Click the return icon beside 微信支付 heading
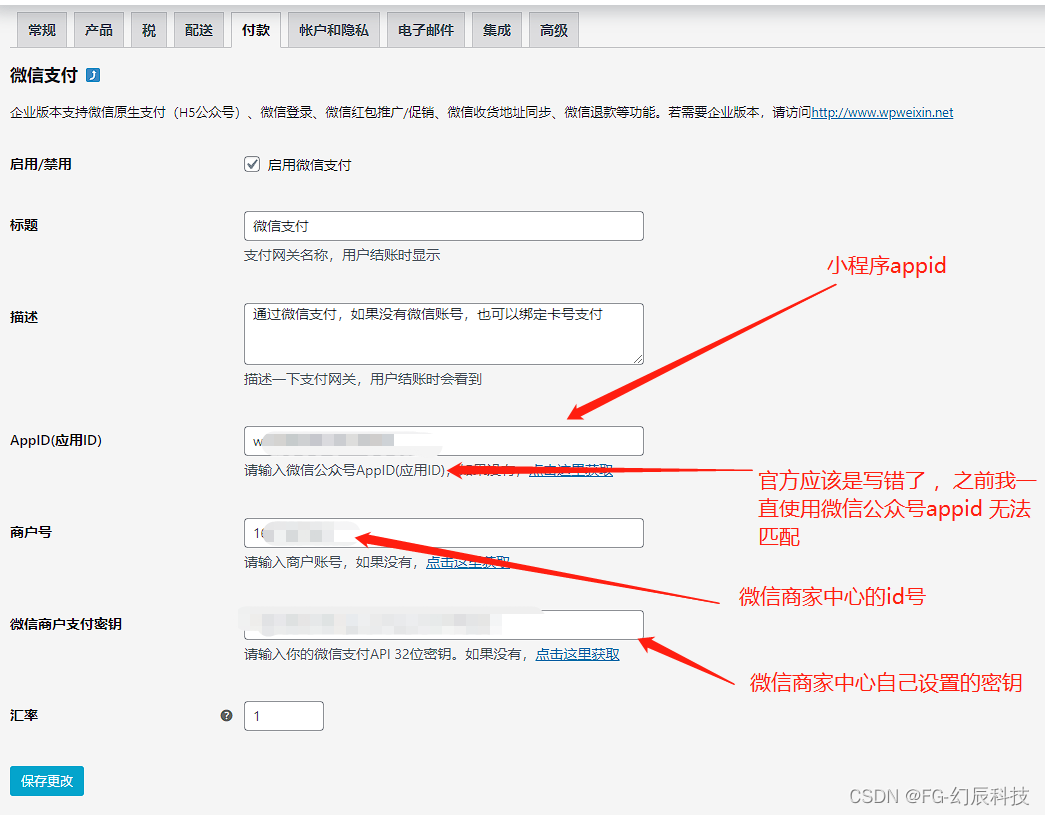1045x815 pixels. pyautogui.click(x=93, y=75)
